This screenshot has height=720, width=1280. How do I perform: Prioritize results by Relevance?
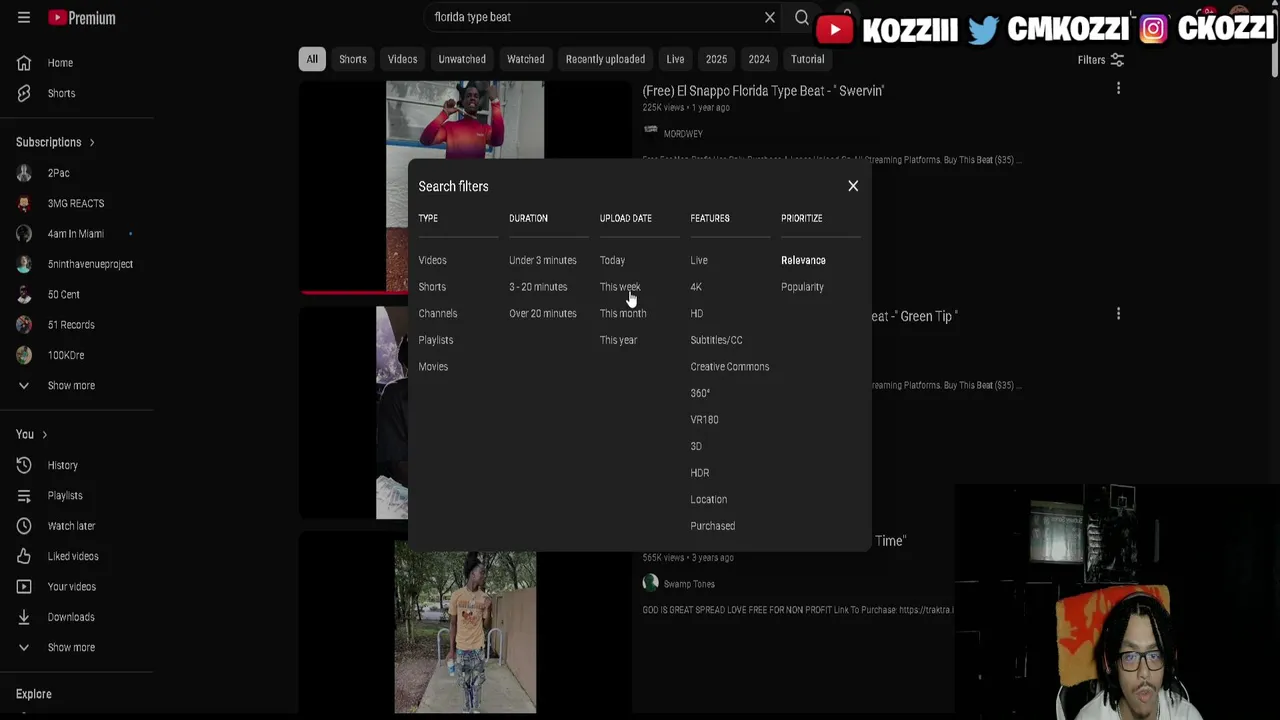tap(803, 260)
